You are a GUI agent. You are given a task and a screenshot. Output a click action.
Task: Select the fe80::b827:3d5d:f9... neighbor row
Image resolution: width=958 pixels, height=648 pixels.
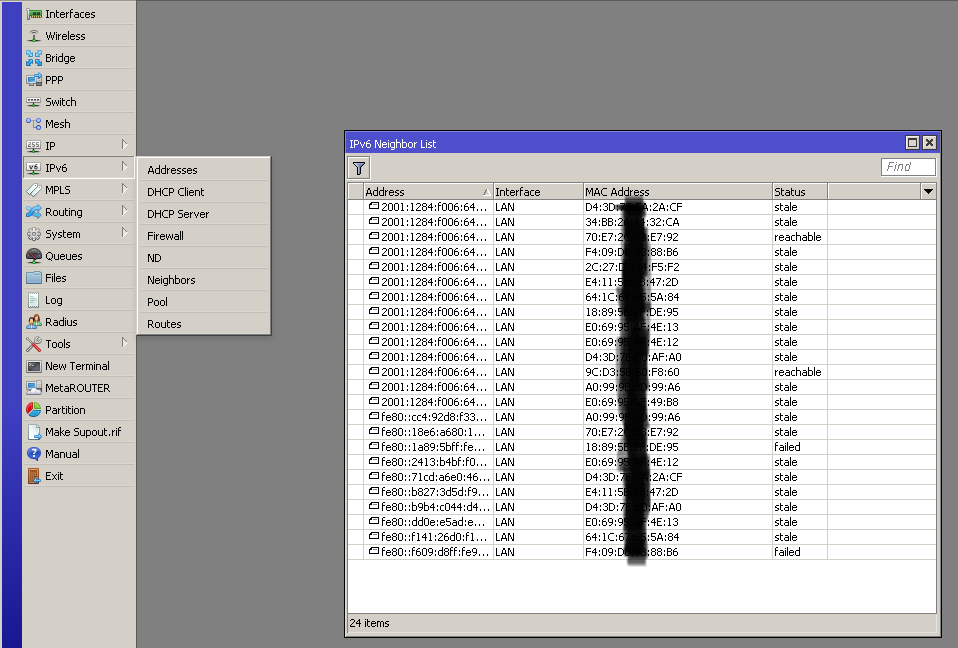(642, 492)
